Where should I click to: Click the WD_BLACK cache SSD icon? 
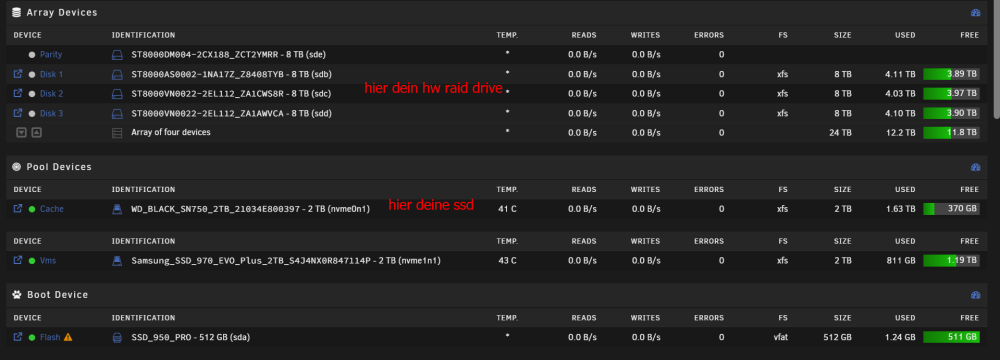(x=117, y=209)
